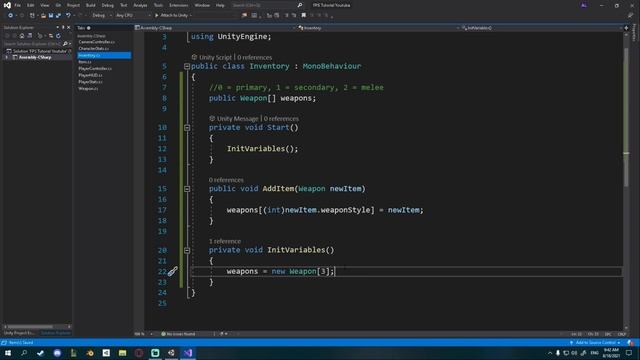
Task: Open the InitVariables member navigation dropdown
Action: (542, 28)
